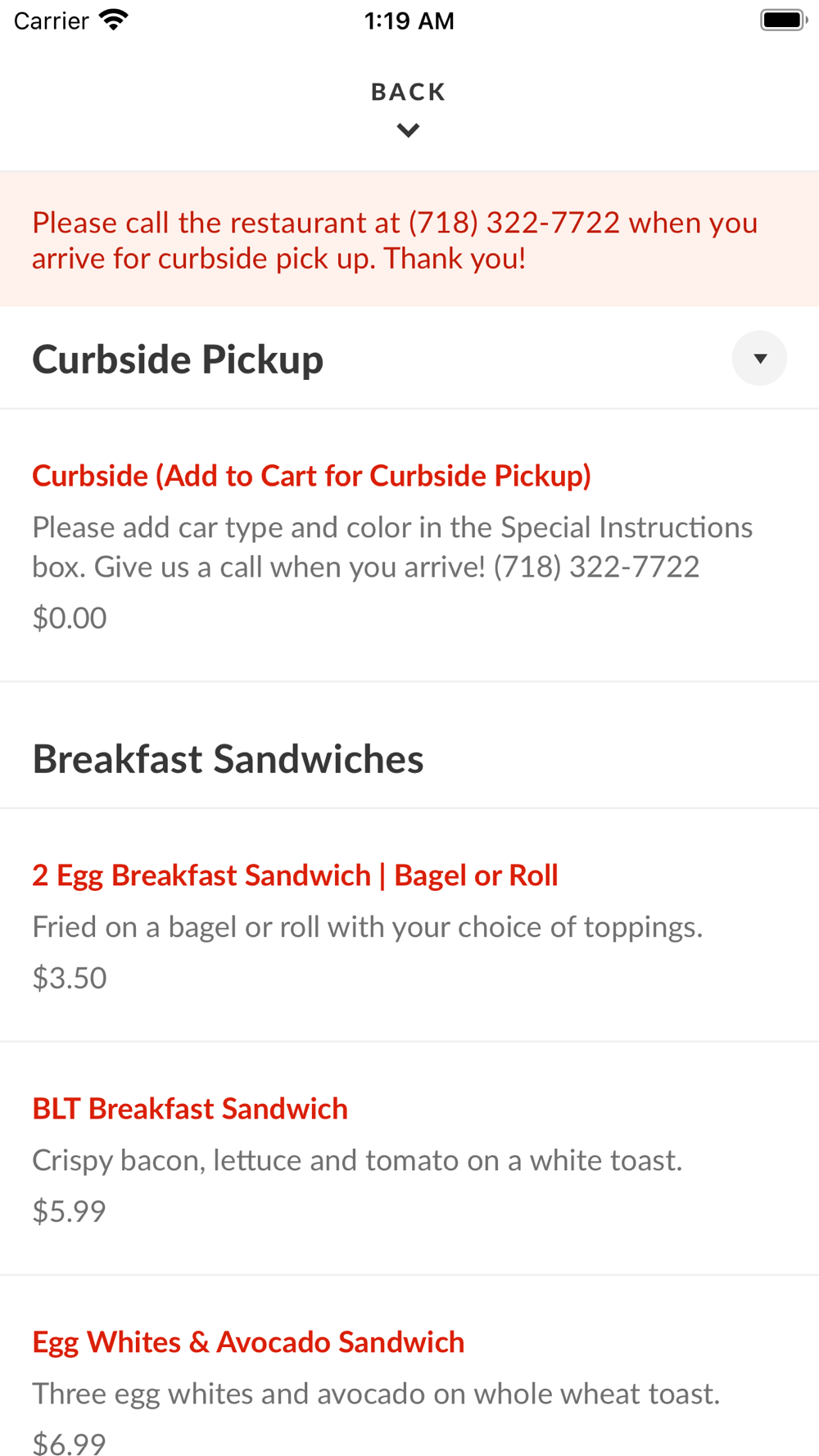Screen dimensions: 819x1456
Task: Open the Curbside Pickup category dropdown arrow
Action: (x=759, y=359)
